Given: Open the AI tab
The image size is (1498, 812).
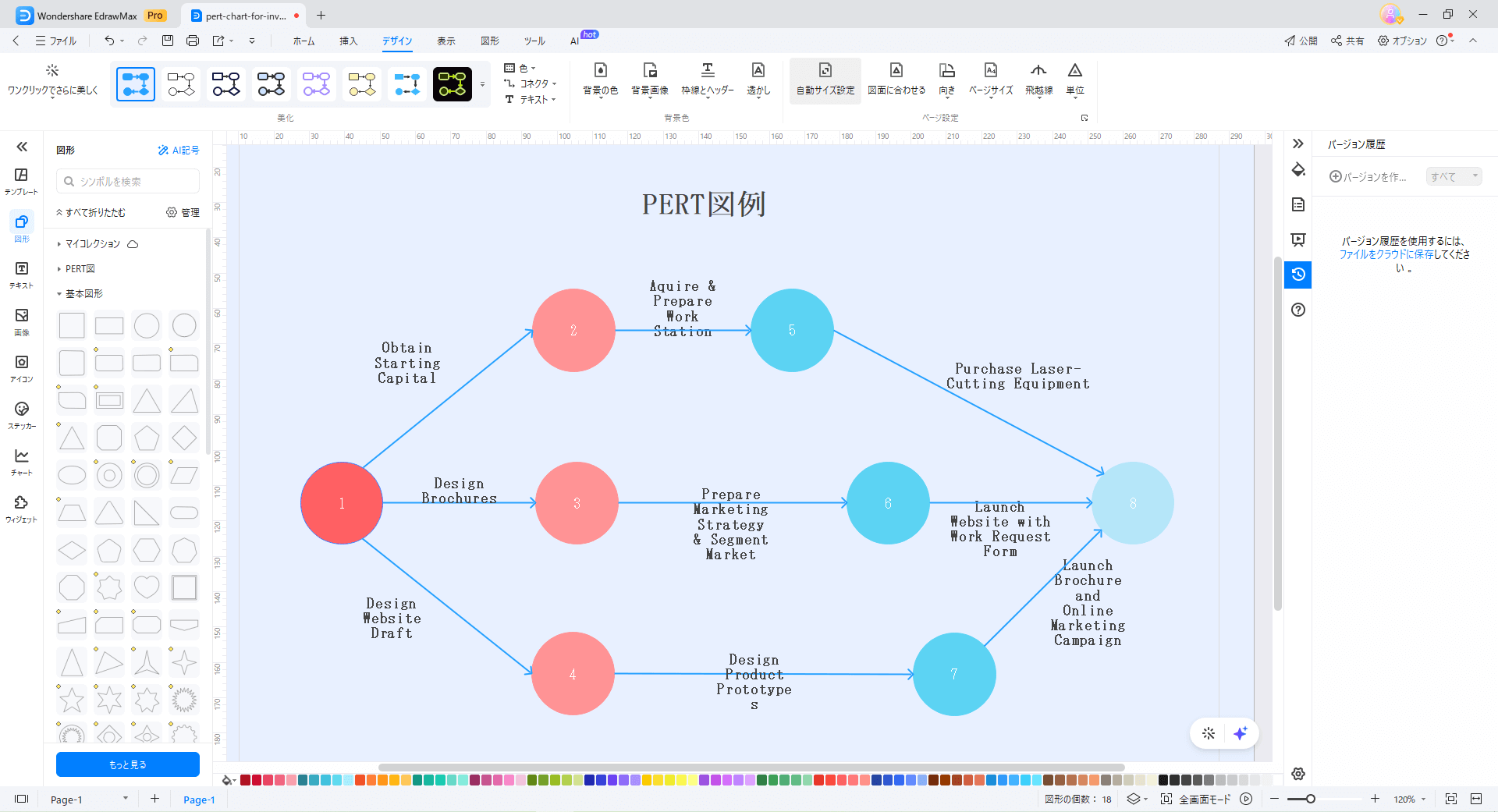Looking at the screenshot, I should pyautogui.click(x=575, y=41).
